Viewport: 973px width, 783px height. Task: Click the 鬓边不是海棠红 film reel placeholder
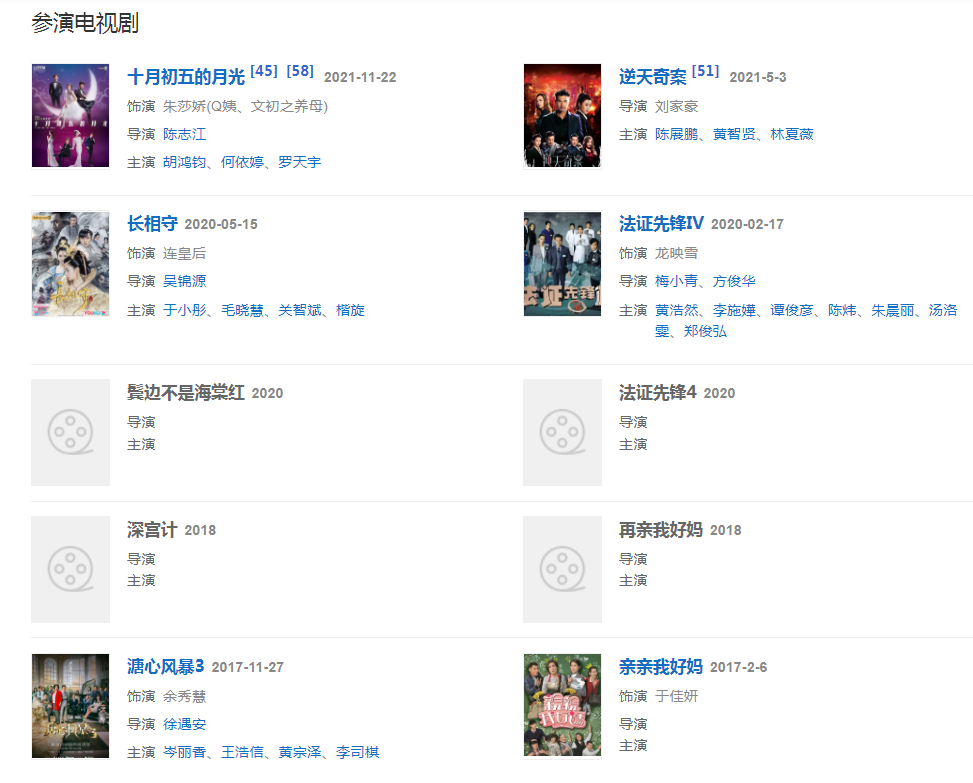tap(70, 432)
